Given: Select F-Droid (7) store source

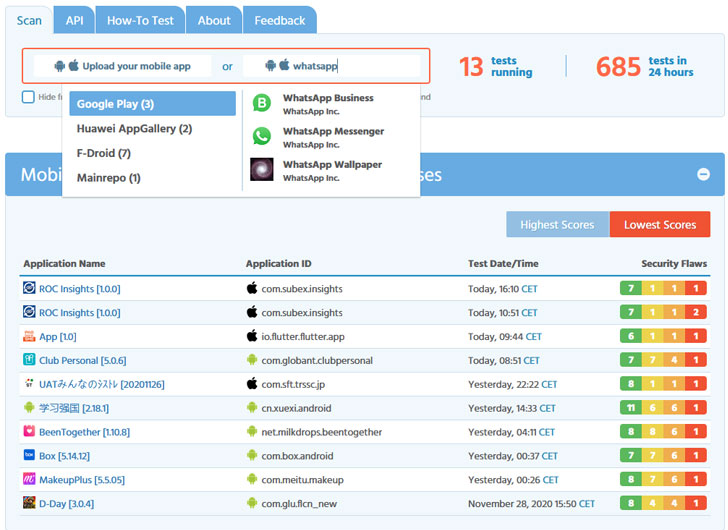Looking at the screenshot, I should point(104,153).
